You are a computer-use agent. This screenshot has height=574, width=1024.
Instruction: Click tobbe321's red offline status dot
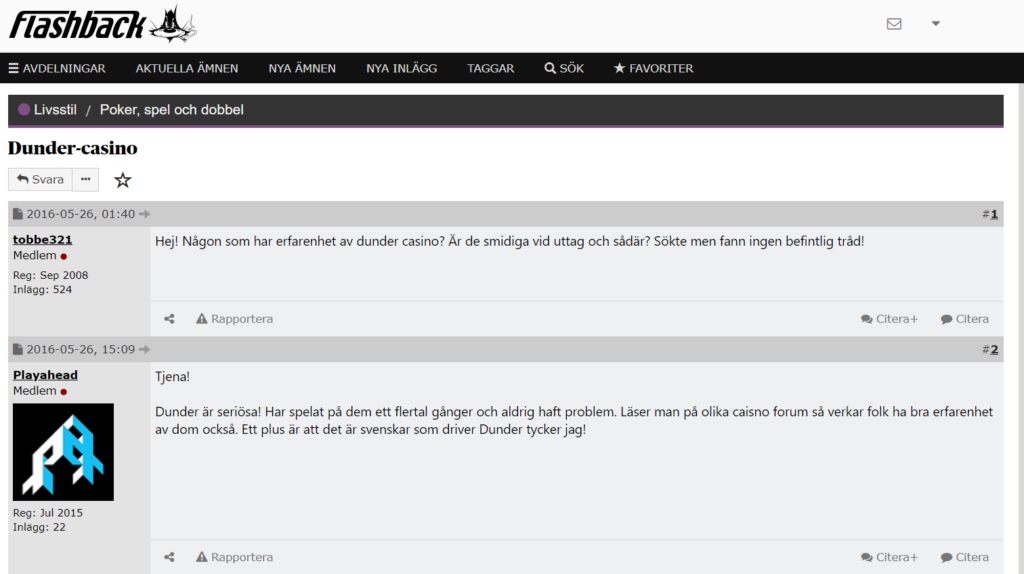64,257
